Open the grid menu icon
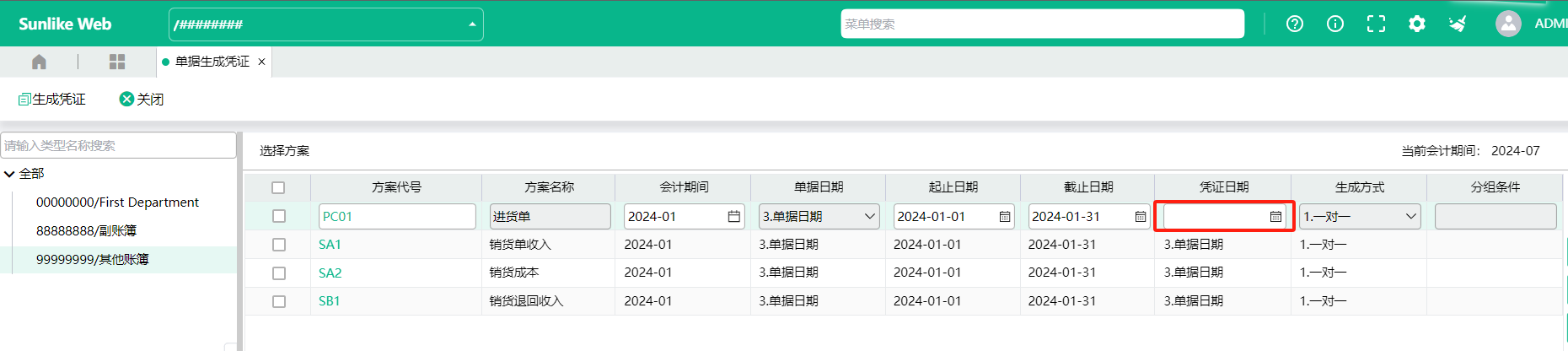This screenshot has width=1568, height=351. click(x=117, y=62)
